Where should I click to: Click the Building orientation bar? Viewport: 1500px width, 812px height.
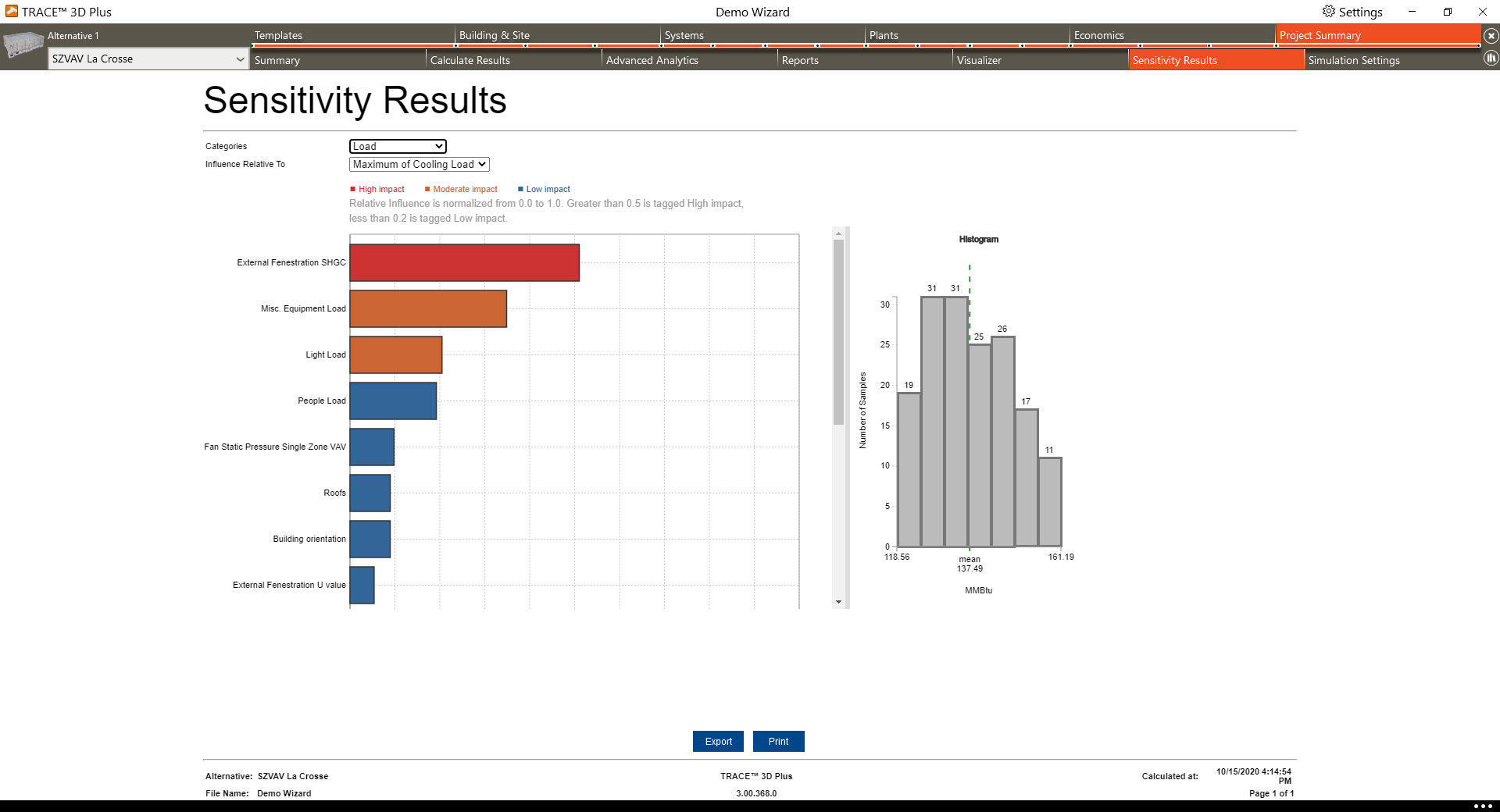pyautogui.click(x=370, y=539)
